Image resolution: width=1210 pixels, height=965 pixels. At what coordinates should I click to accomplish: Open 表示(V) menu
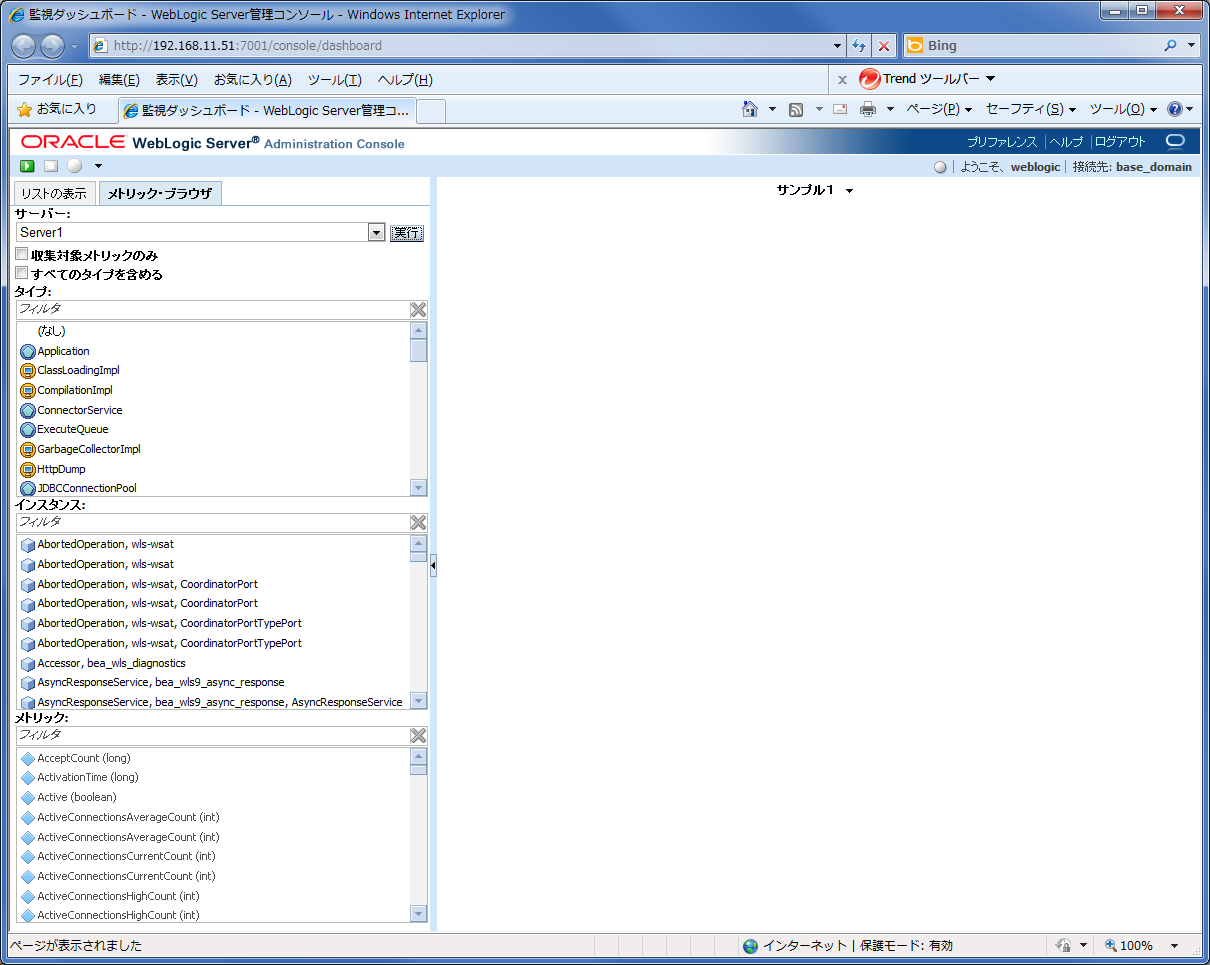point(176,80)
